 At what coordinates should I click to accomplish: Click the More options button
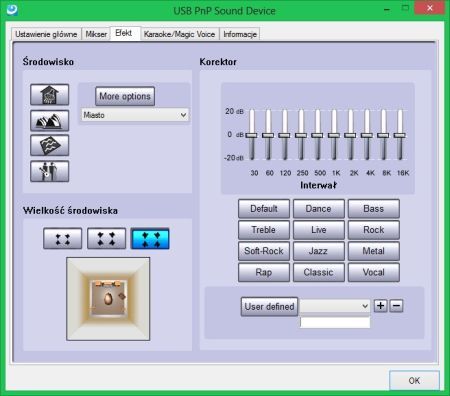[x=125, y=96]
